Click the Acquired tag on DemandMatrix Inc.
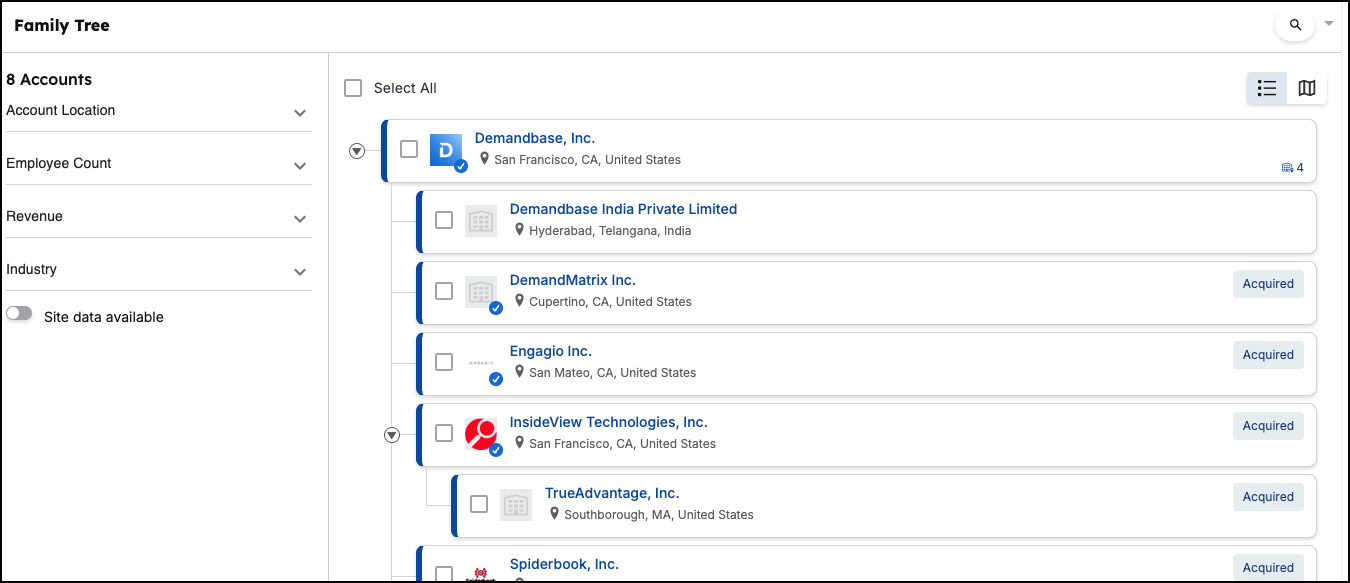Image resolution: width=1350 pixels, height=583 pixels. [1268, 284]
